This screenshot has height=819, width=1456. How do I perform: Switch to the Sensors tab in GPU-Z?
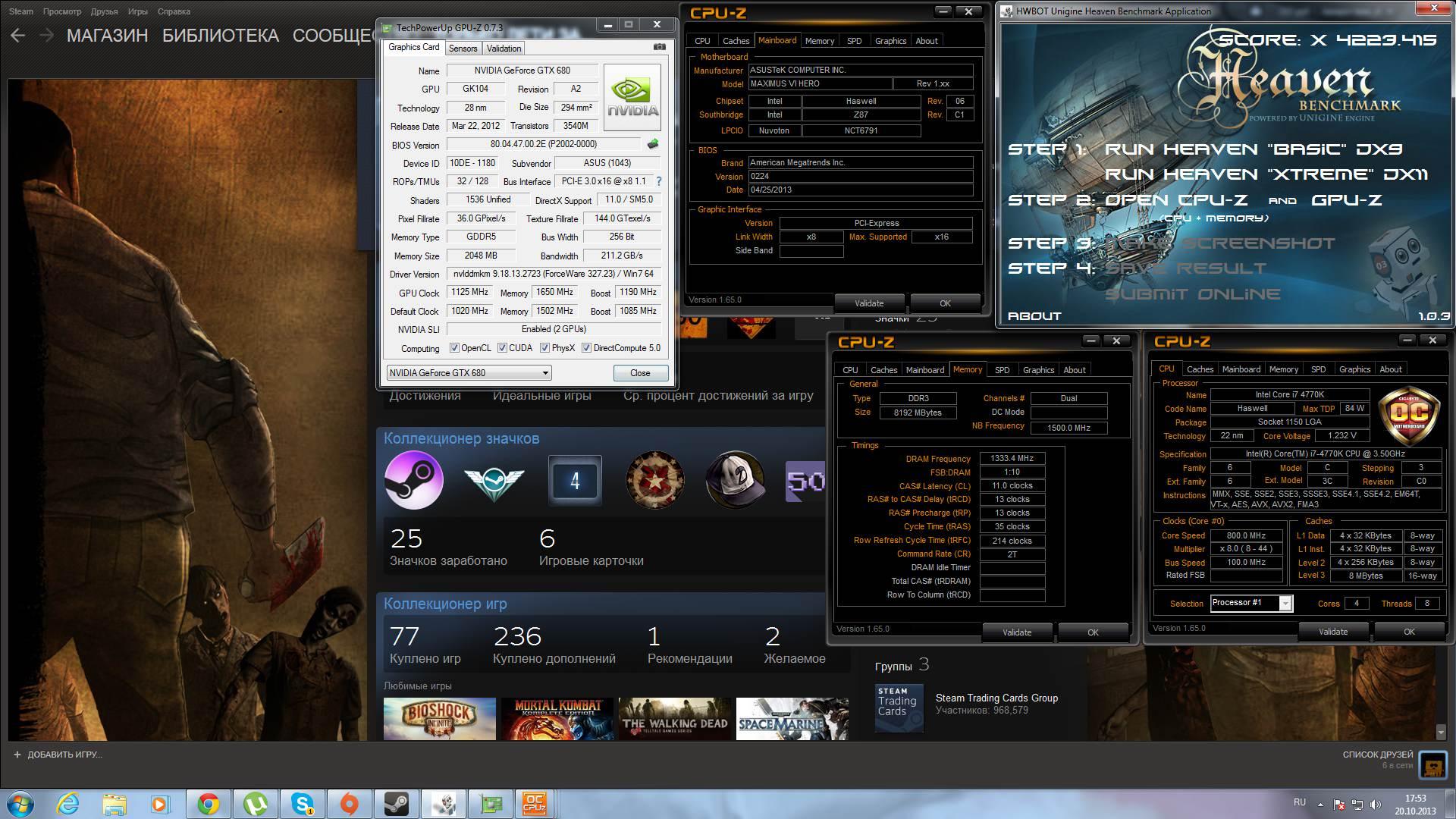click(x=463, y=48)
